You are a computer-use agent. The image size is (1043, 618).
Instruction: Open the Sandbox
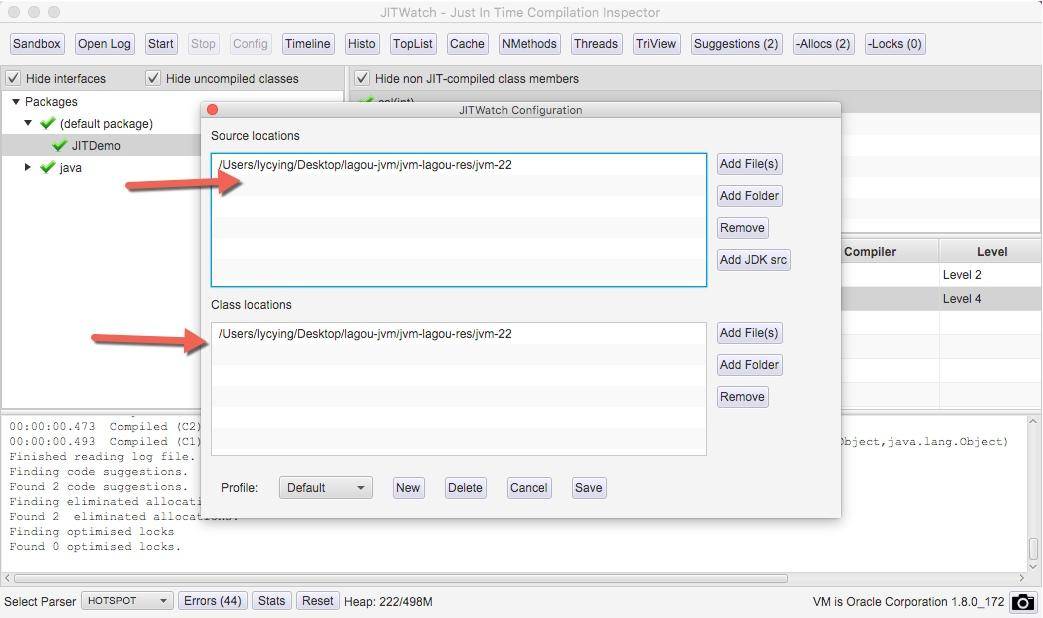tap(37, 44)
